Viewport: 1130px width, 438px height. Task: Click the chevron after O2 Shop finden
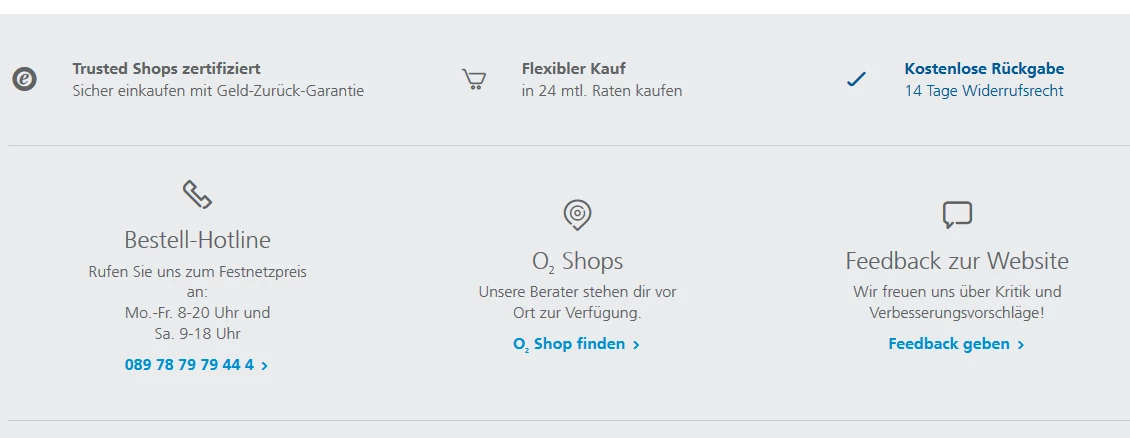tap(636, 345)
